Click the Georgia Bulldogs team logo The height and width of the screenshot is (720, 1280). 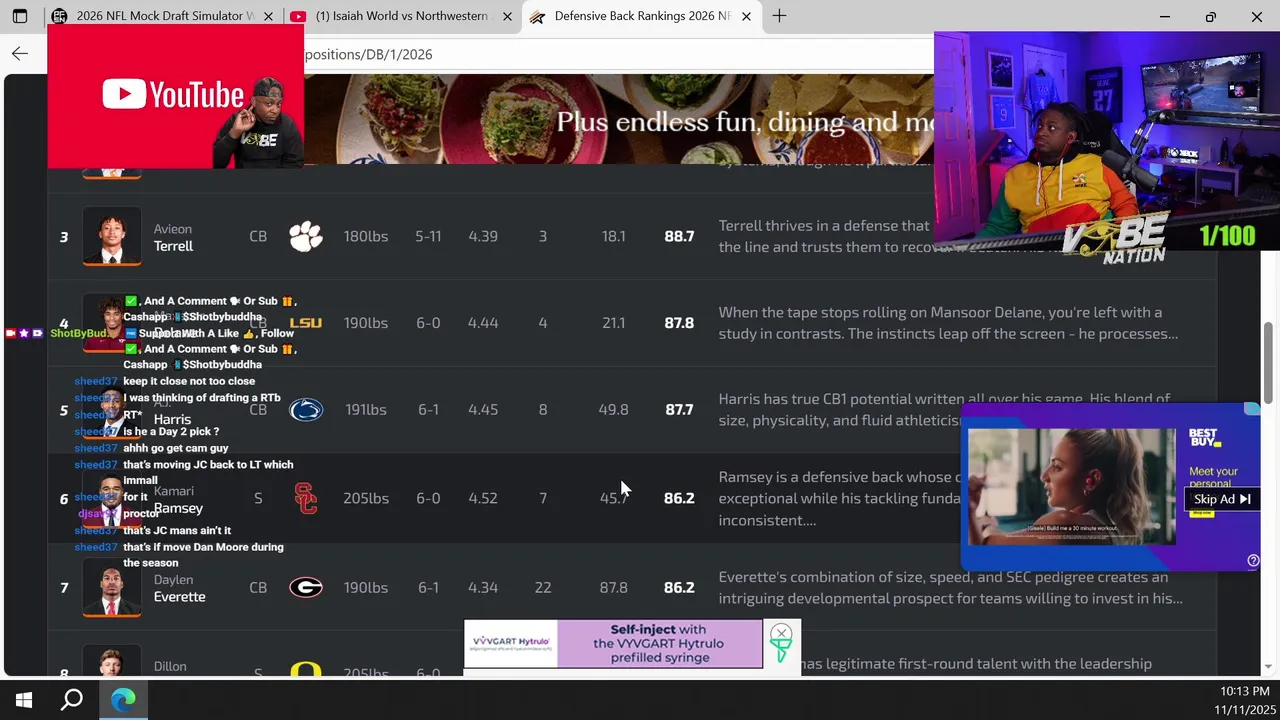306,587
